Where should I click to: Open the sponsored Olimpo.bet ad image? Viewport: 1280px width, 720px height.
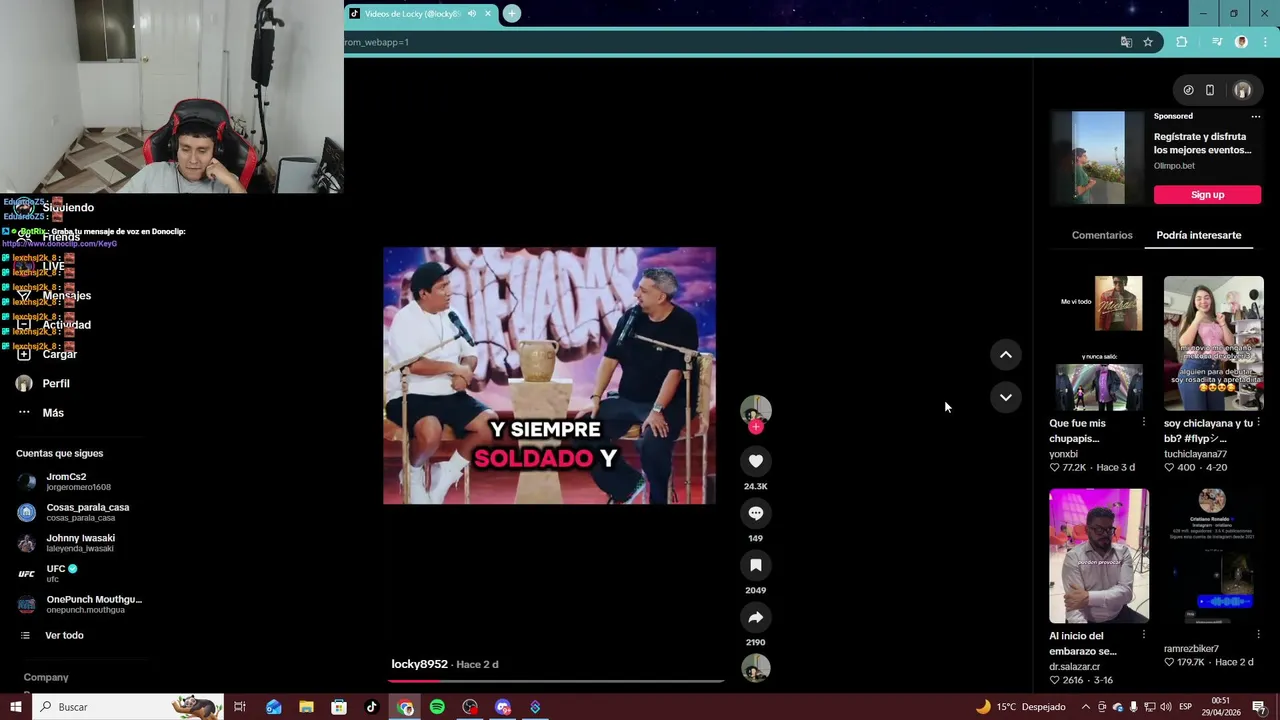pyautogui.click(x=1098, y=158)
